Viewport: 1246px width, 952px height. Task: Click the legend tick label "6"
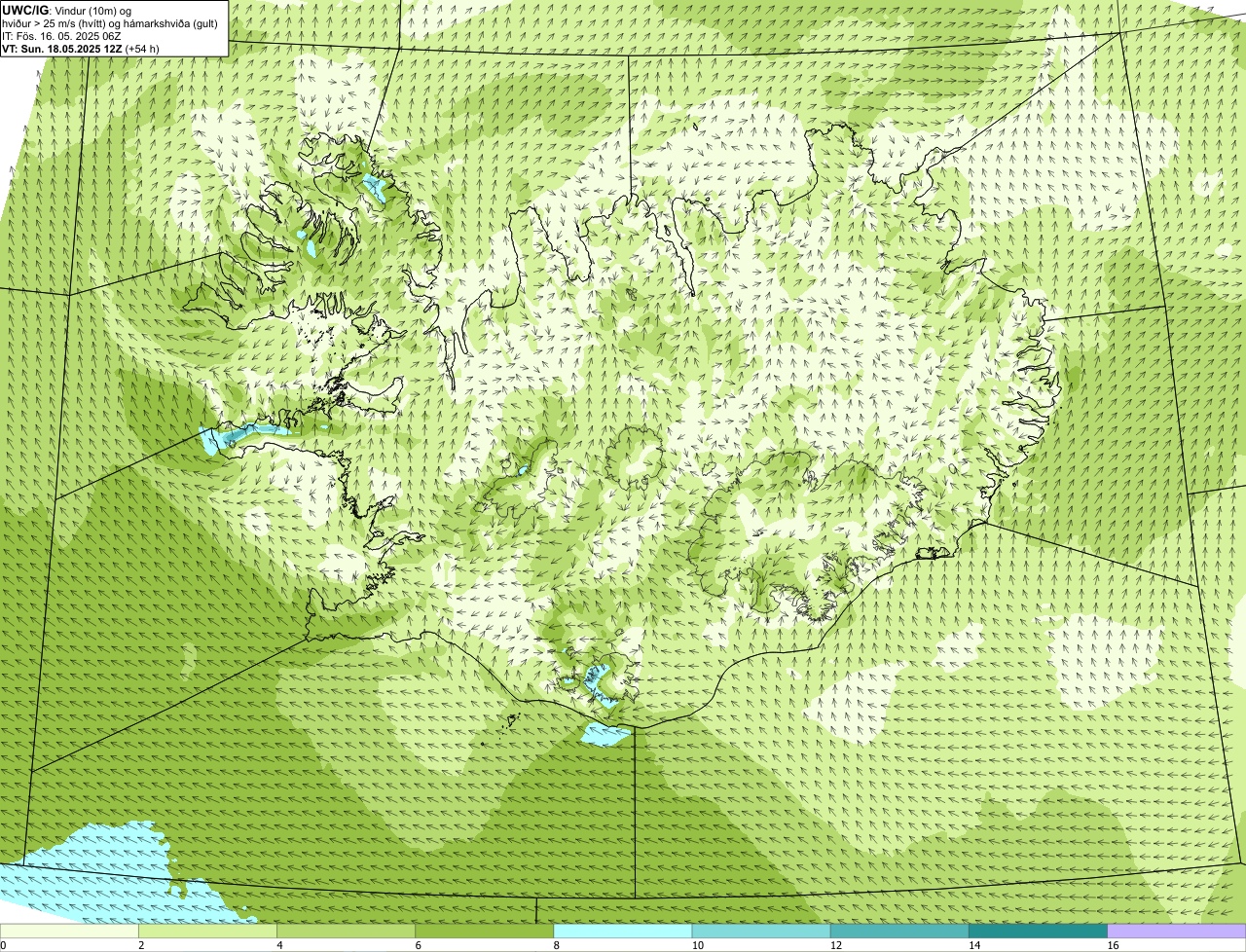click(x=418, y=945)
